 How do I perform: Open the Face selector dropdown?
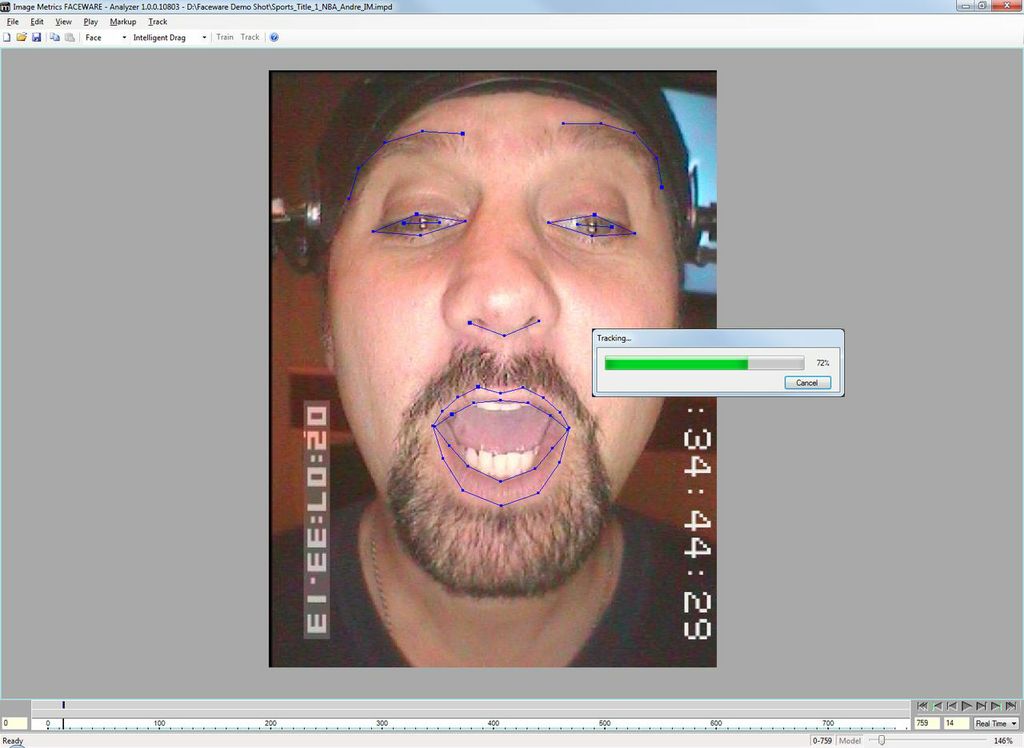(124, 36)
